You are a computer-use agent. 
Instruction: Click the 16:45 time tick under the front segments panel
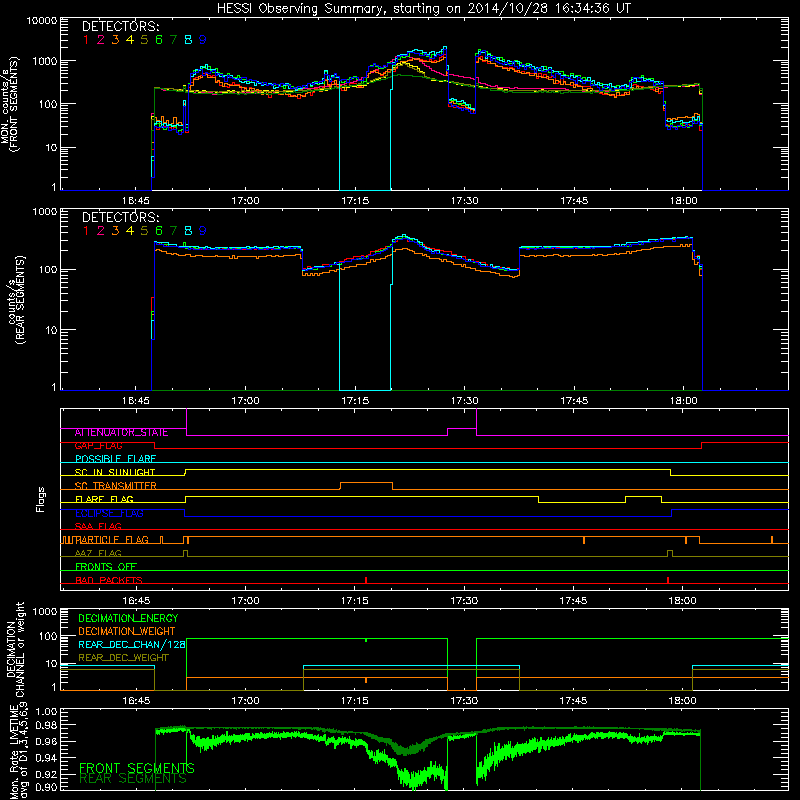[136, 201]
